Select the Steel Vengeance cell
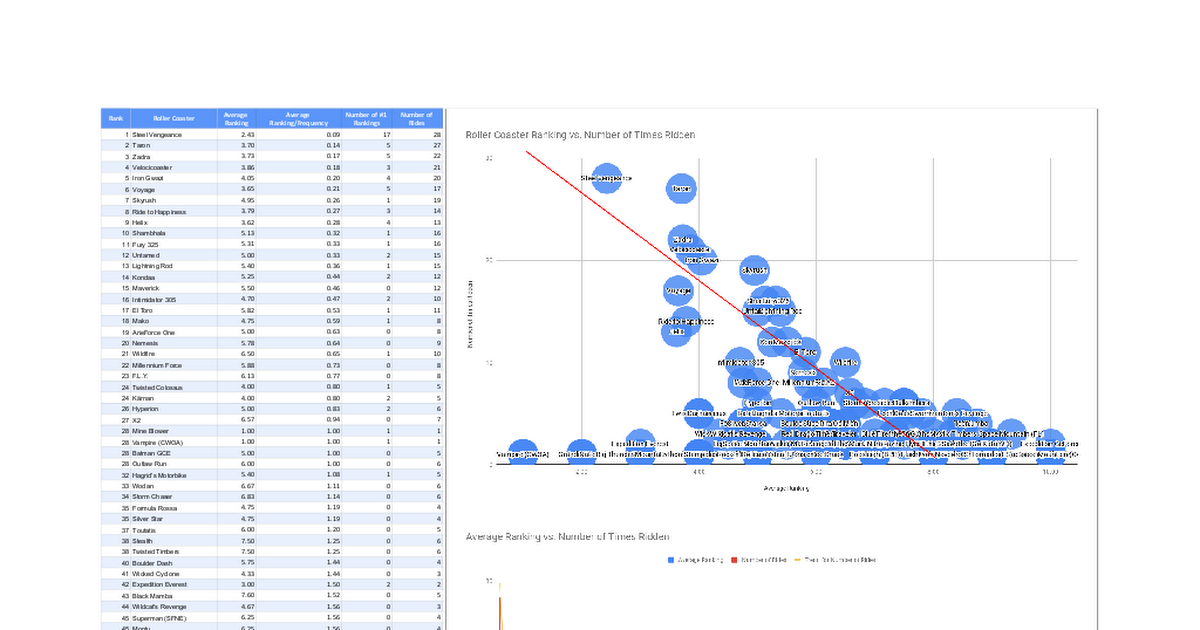 point(172,134)
